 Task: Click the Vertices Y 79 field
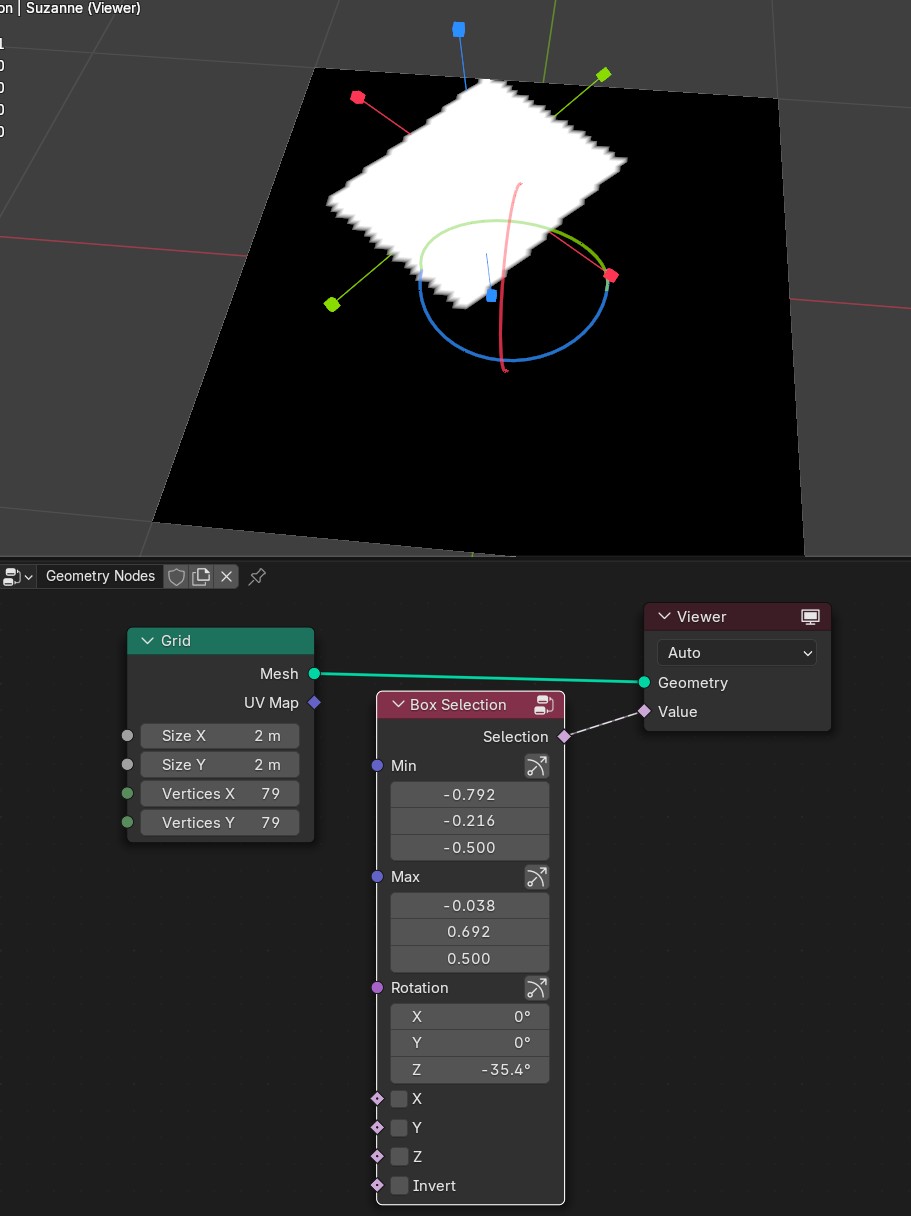coord(220,823)
